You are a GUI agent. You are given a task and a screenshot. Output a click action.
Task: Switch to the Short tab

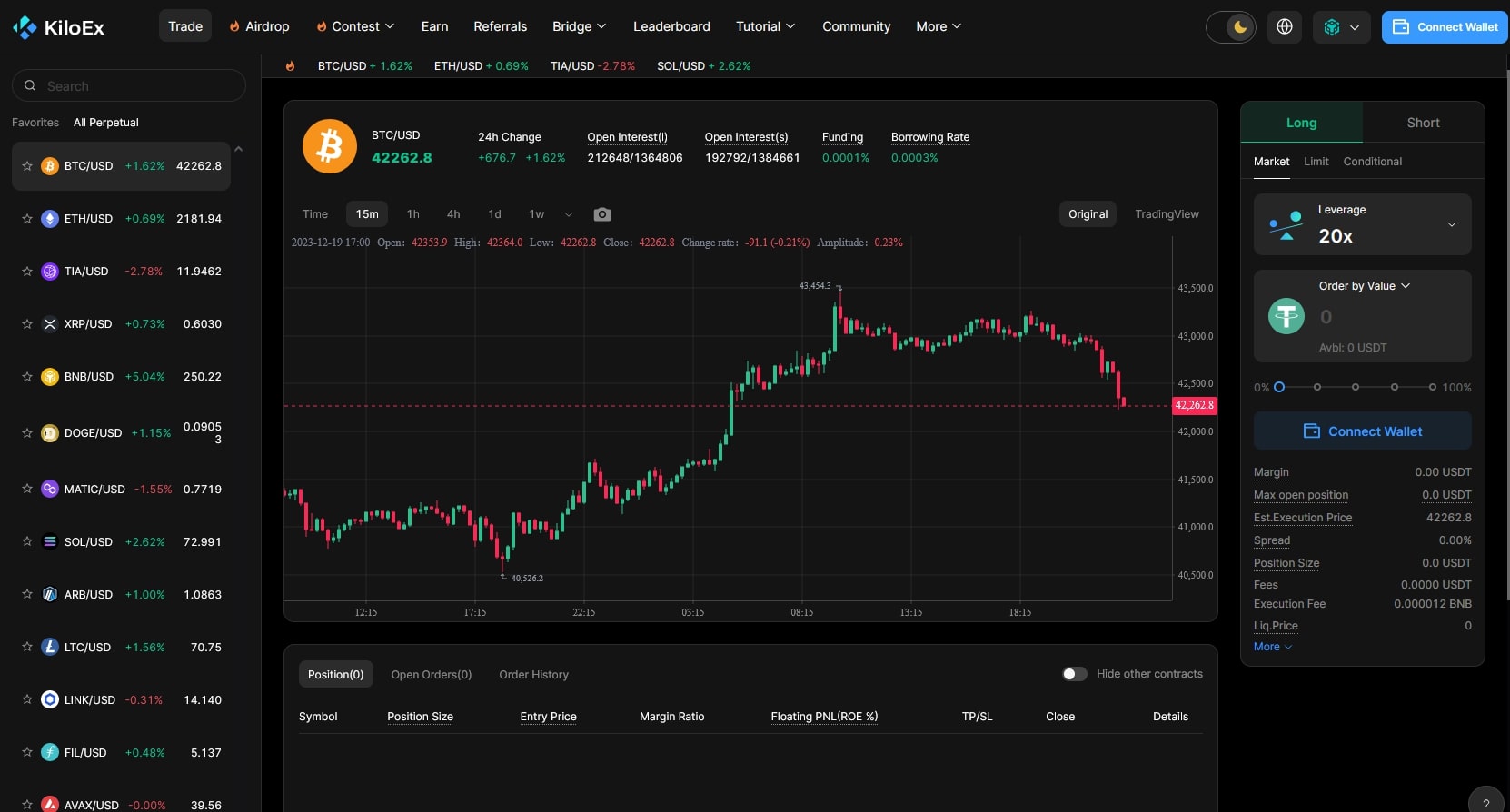(1424, 123)
